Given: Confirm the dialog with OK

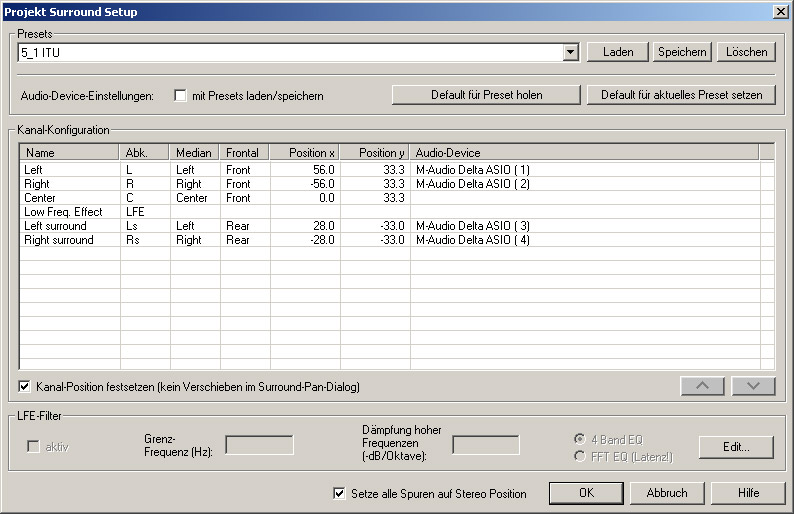Looking at the screenshot, I should tap(586, 493).
